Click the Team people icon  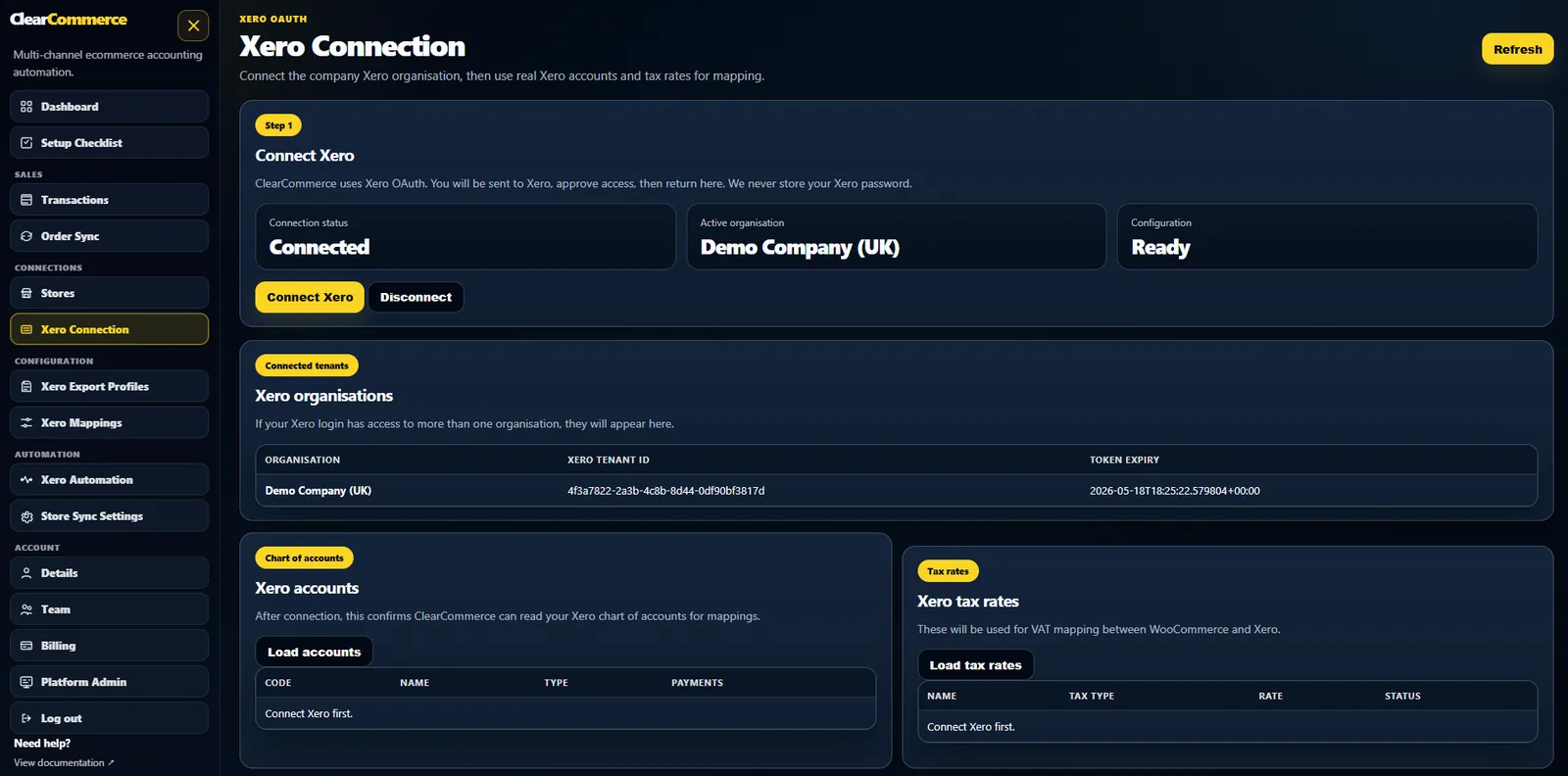coord(26,609)
